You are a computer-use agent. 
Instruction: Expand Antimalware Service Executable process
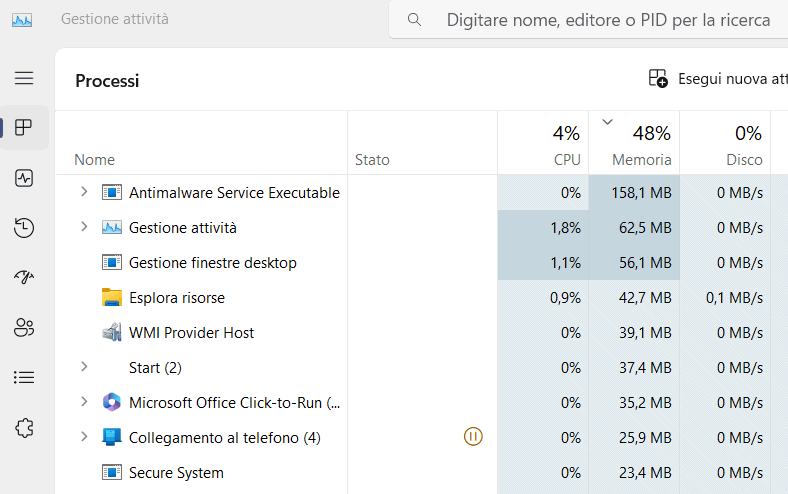pos(84,192)
